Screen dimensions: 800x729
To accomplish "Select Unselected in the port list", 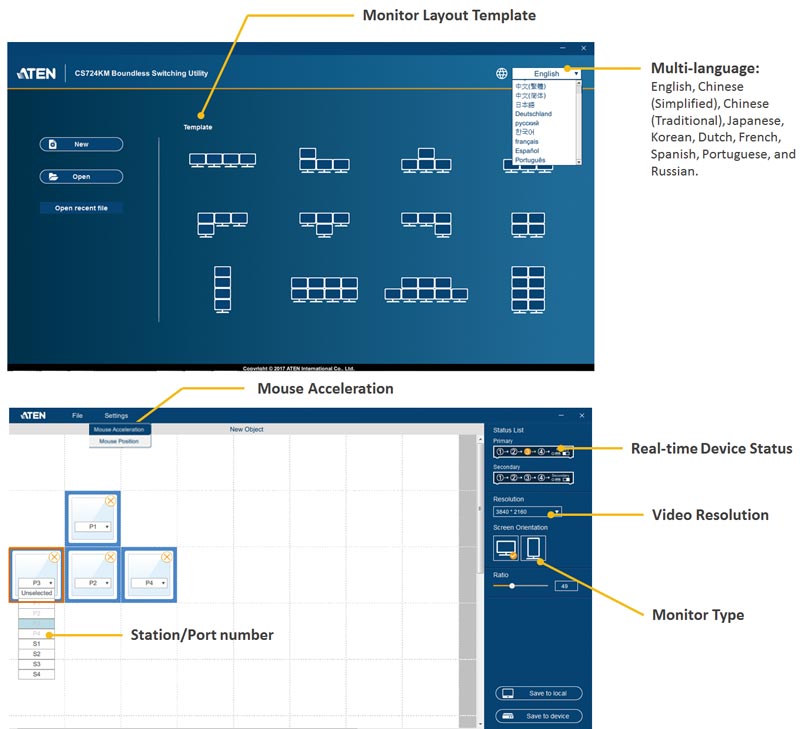I will (x=37, y=593).
